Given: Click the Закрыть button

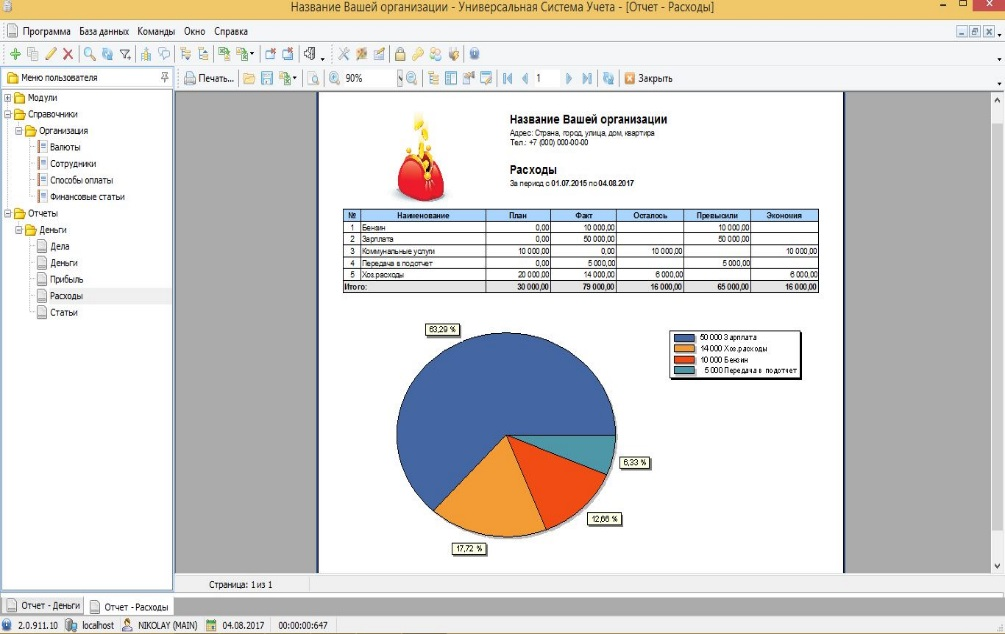Looking at the screenshot, I should (x=648, y=78).
